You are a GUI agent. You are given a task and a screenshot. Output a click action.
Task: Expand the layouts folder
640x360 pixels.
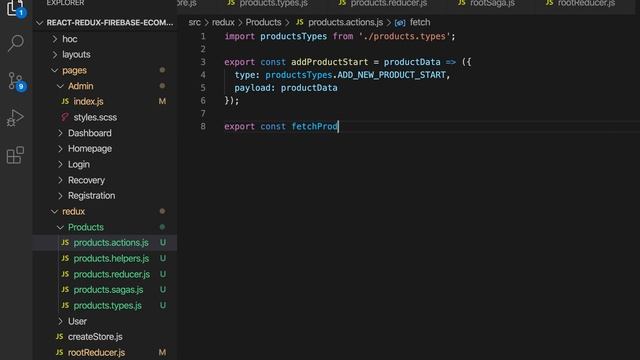pos(54,54)
